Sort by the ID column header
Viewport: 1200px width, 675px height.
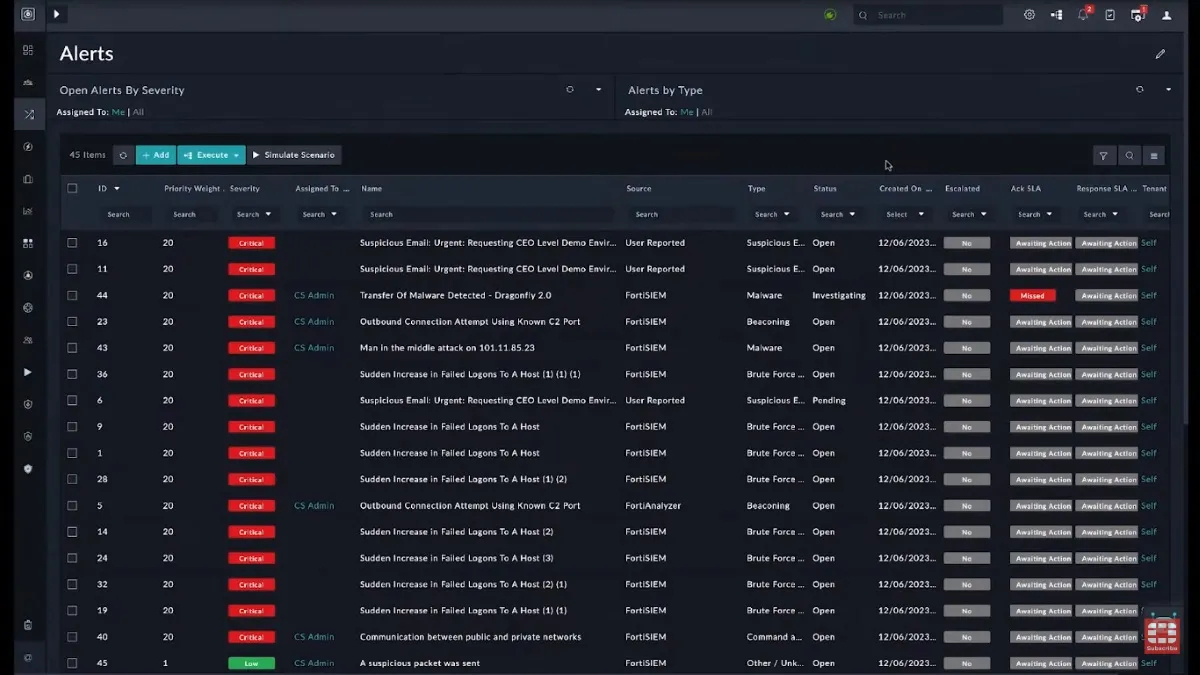coord(108,188)
